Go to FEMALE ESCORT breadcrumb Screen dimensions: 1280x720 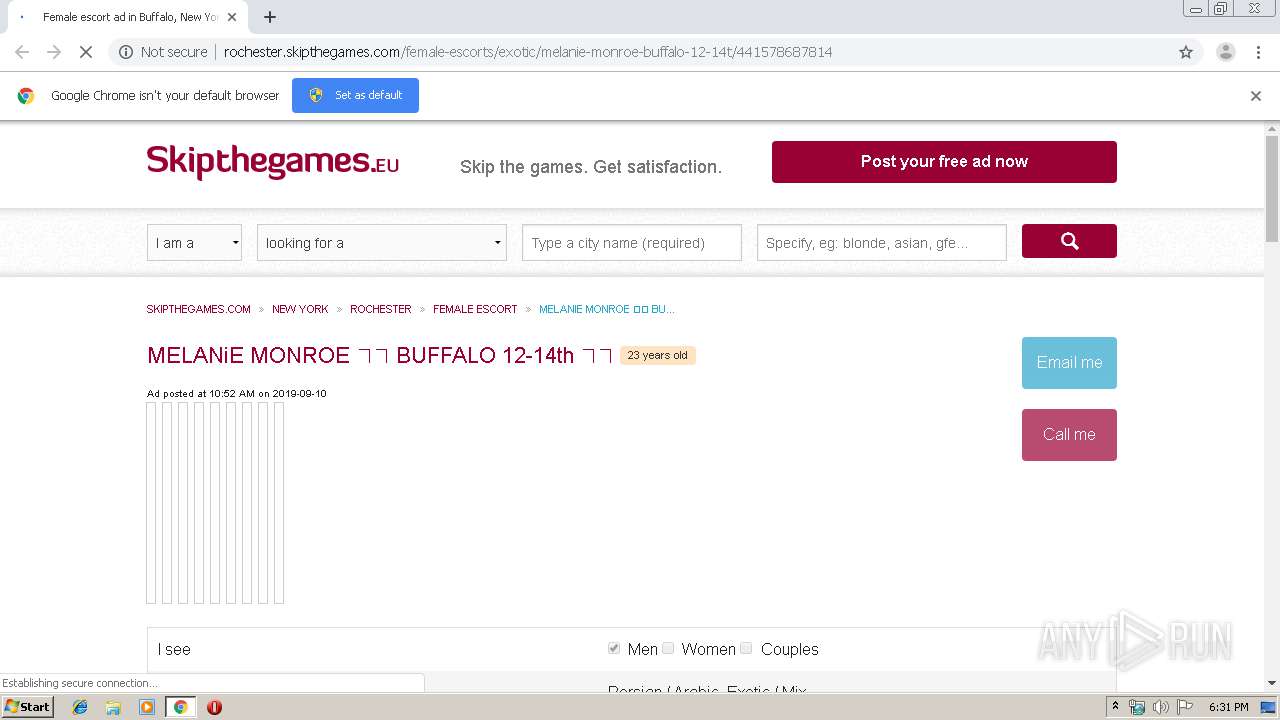tap(475, 309)
